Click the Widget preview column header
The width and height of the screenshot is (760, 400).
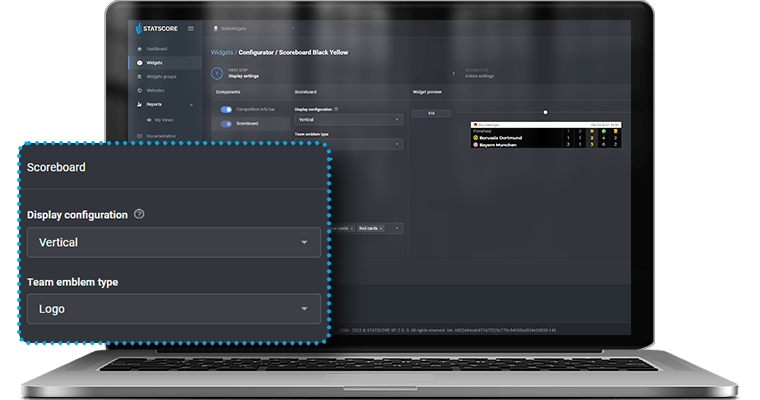[x=427, y=92]
